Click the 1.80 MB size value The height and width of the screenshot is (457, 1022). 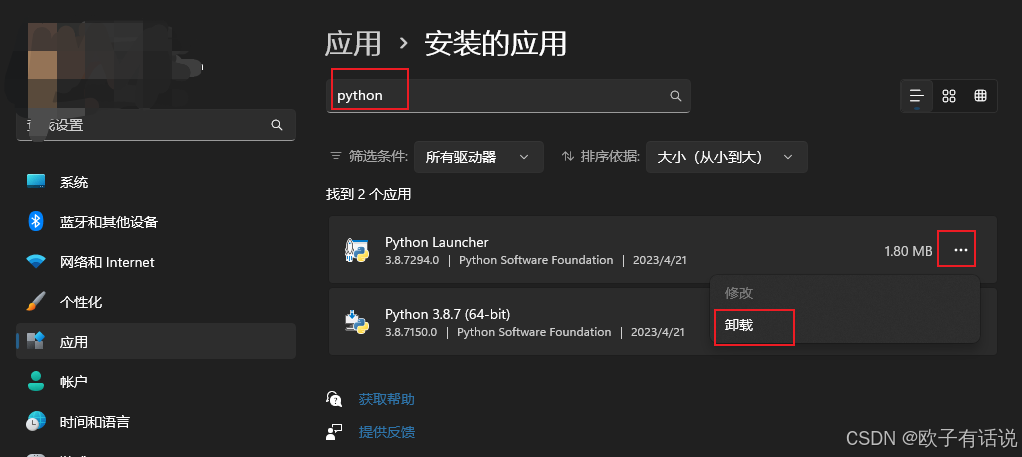pyautogui.click(x=908, y=251)
